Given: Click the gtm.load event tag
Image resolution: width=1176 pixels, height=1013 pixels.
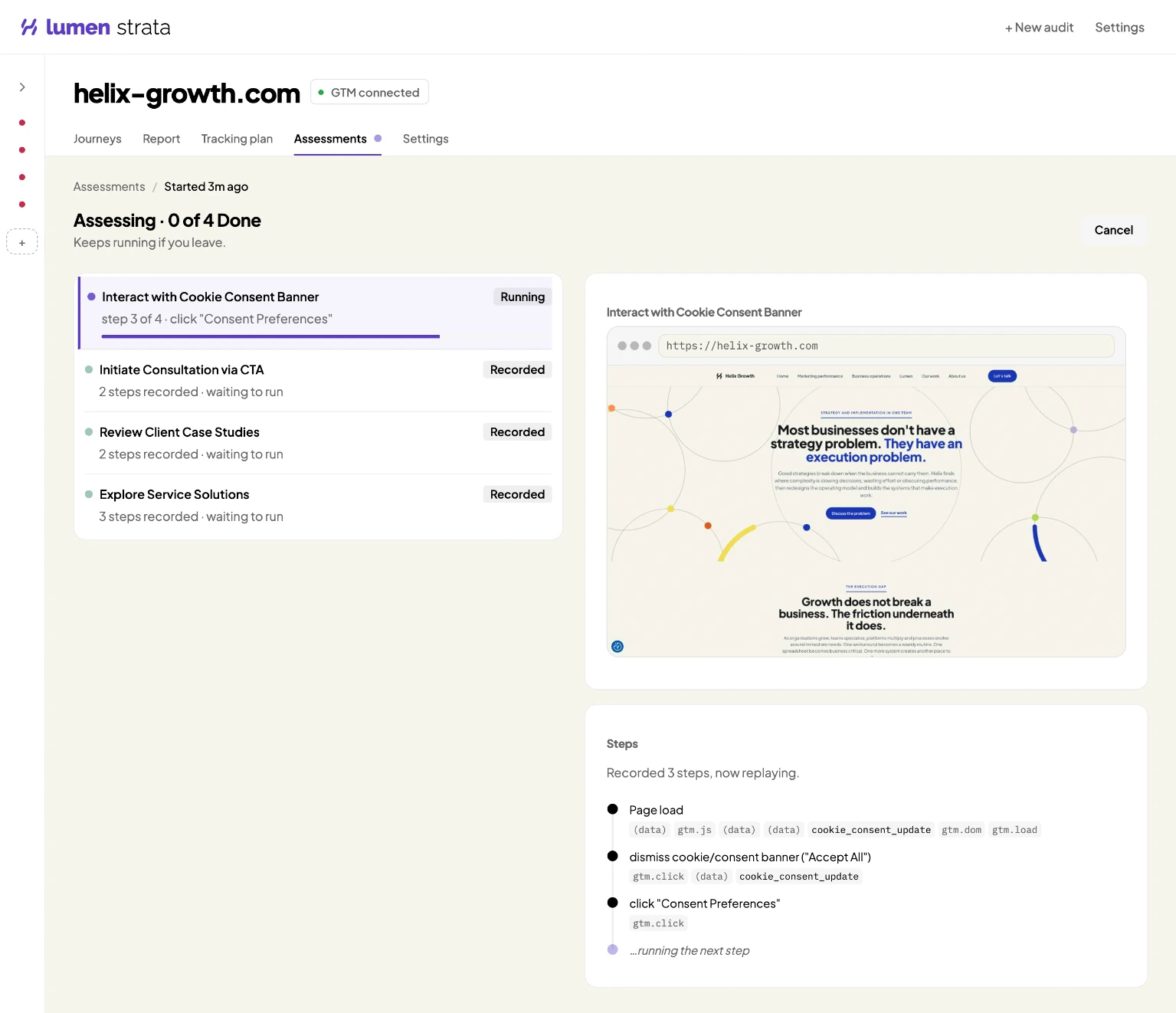Looking at the screenshot, I should (x=1014, y=830).
